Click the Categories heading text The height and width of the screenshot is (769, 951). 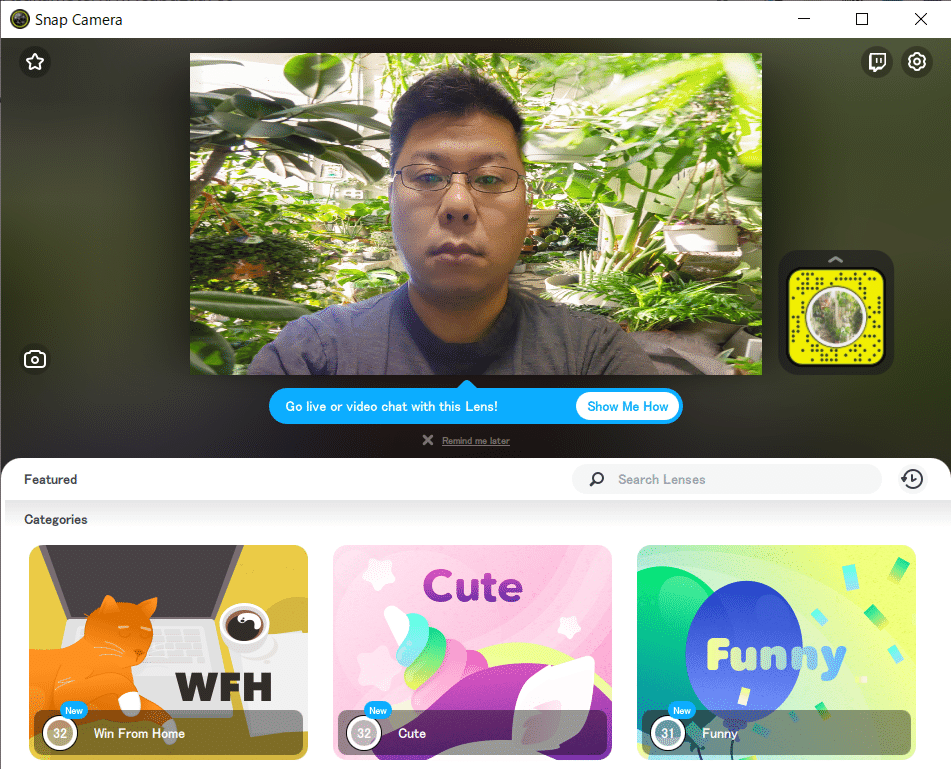click(x=56, y=520)
